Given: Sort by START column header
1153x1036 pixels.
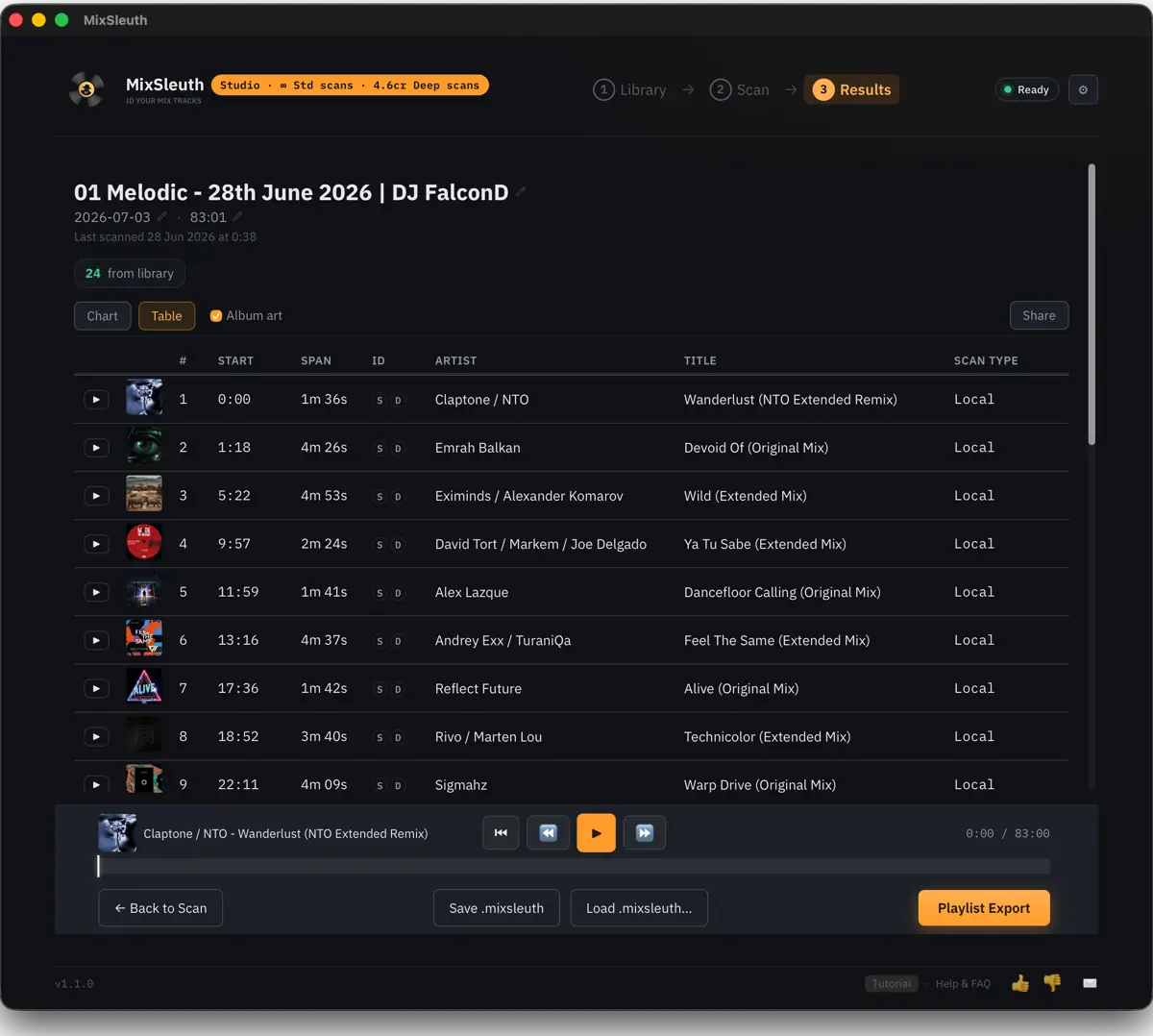Looking at the screenshot, I should click(235, 360).
